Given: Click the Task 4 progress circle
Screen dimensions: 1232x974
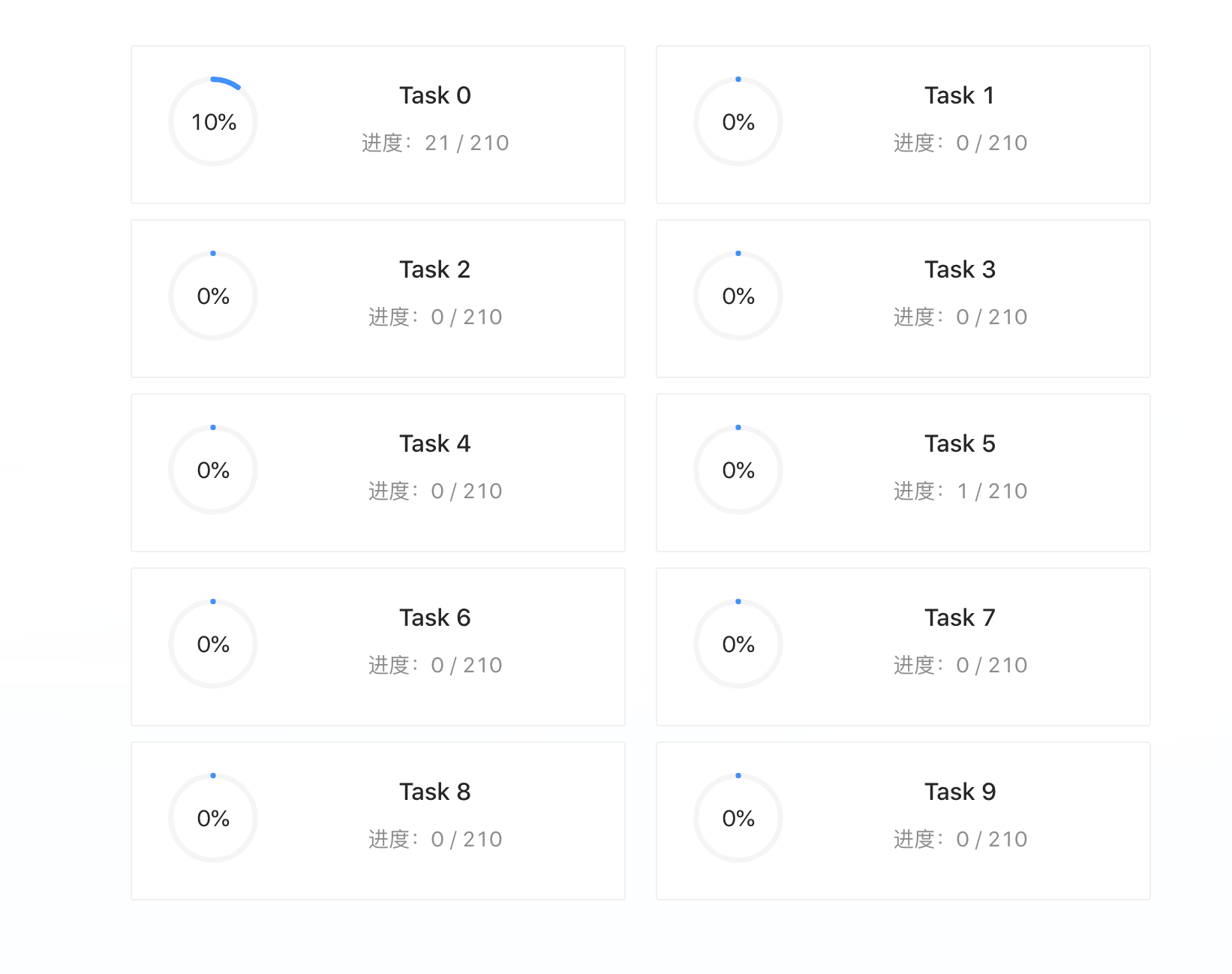Looking at the screenshot, I should pos(213,470).
